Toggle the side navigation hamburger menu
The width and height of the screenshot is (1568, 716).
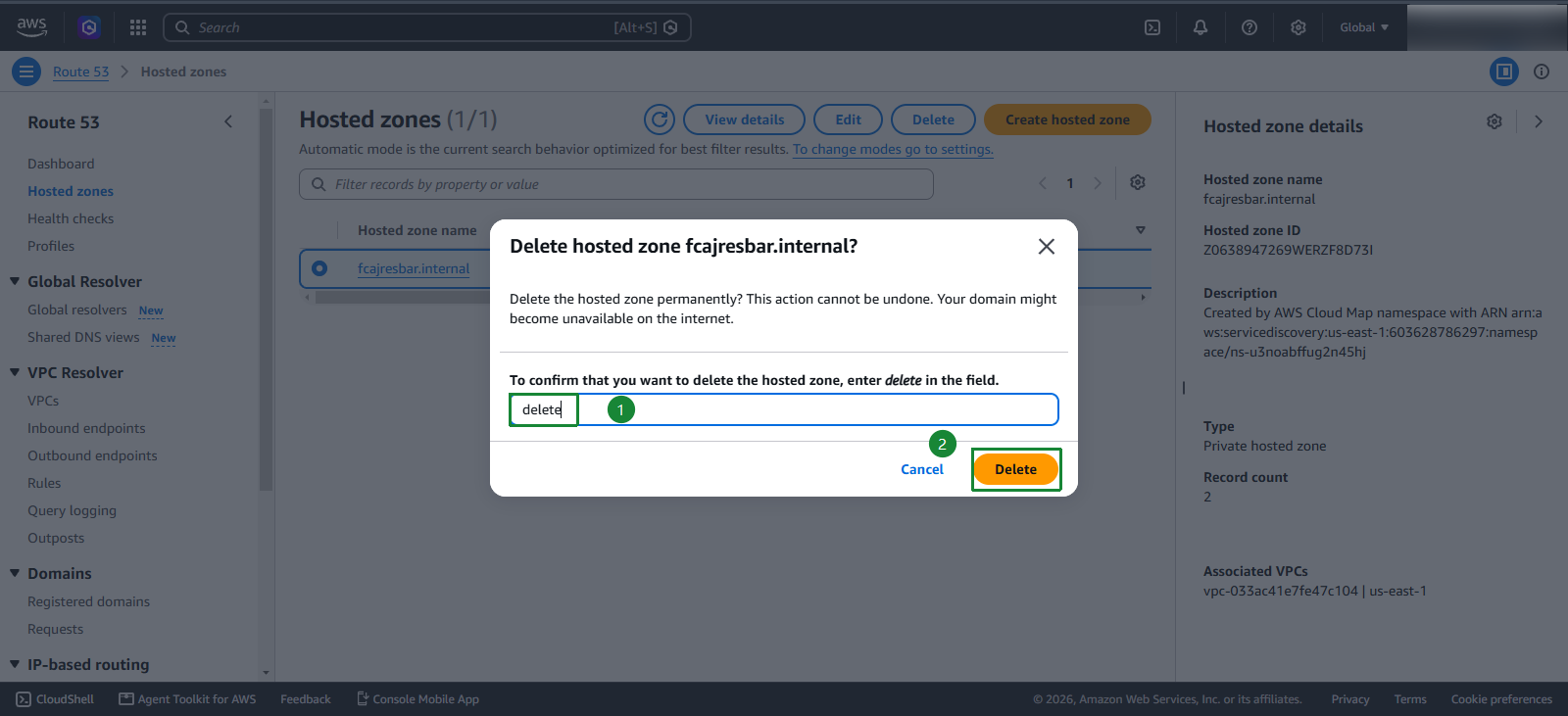(x=26, y=72)
